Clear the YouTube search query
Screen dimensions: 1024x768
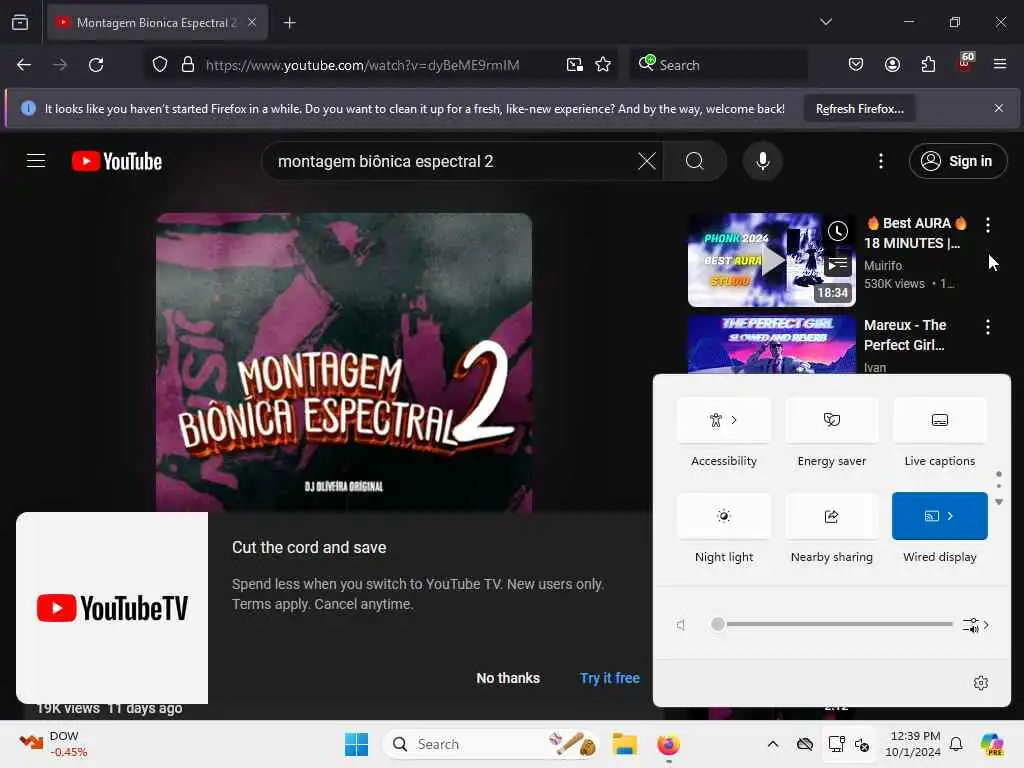pyautogui.click(x=647, y=161)
